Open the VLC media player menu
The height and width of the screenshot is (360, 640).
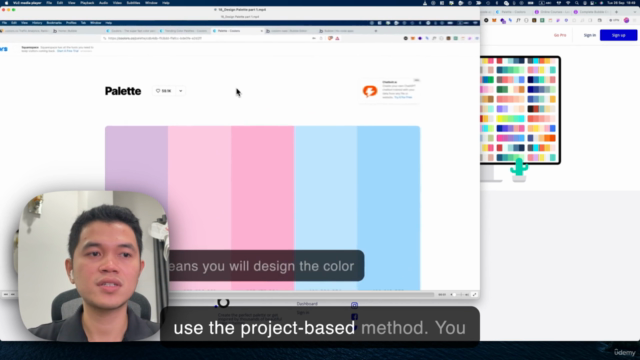coord(27,3)
